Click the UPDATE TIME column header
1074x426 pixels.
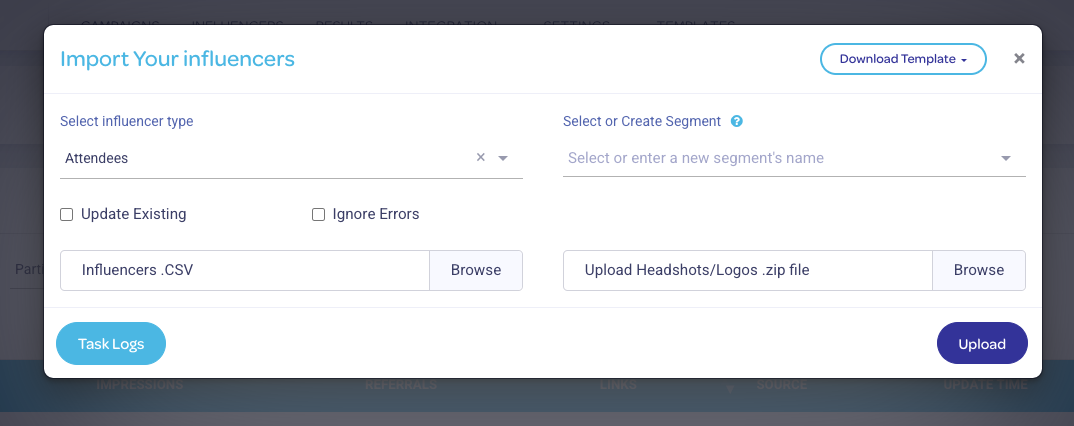pos(984,384)
